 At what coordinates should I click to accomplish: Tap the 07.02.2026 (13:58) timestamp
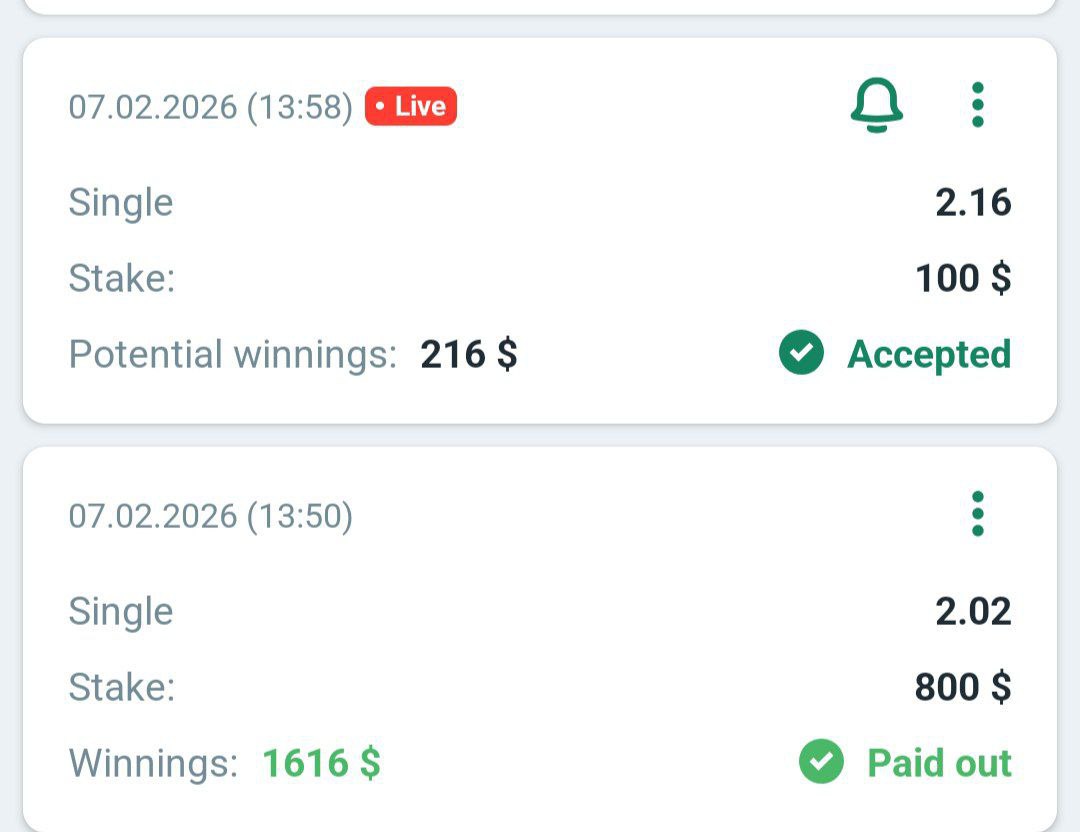[210, 107]
